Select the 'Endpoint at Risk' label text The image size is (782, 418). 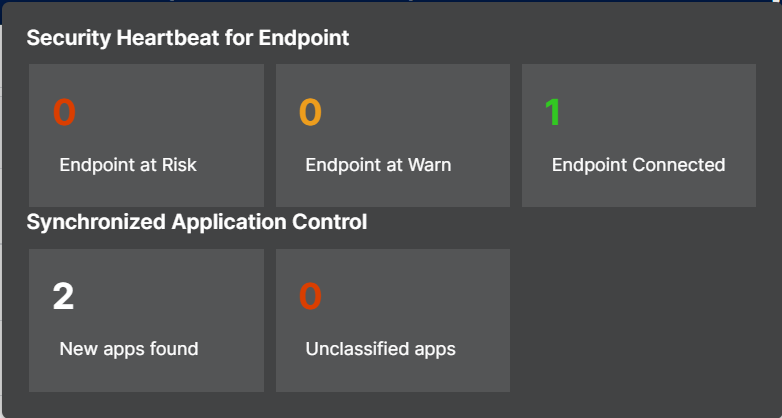[128, 165]
